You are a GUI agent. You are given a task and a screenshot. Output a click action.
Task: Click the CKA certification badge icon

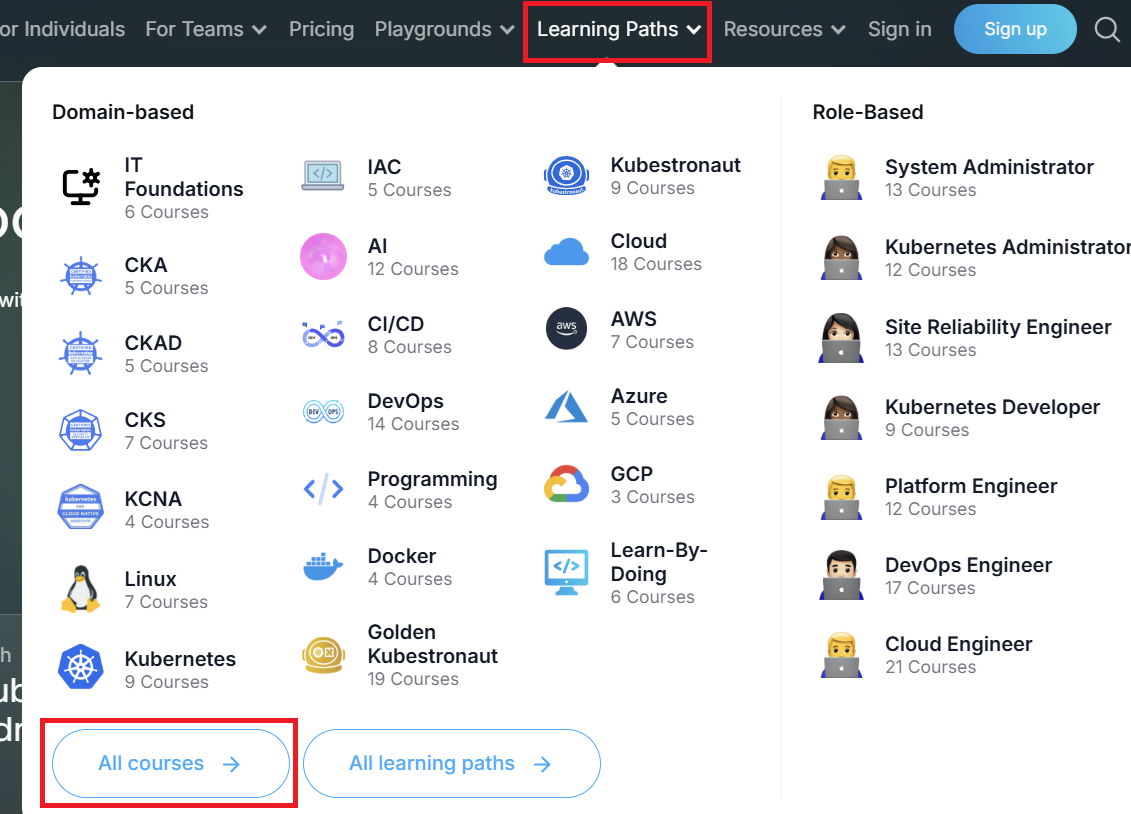click(x=81, y=275)
